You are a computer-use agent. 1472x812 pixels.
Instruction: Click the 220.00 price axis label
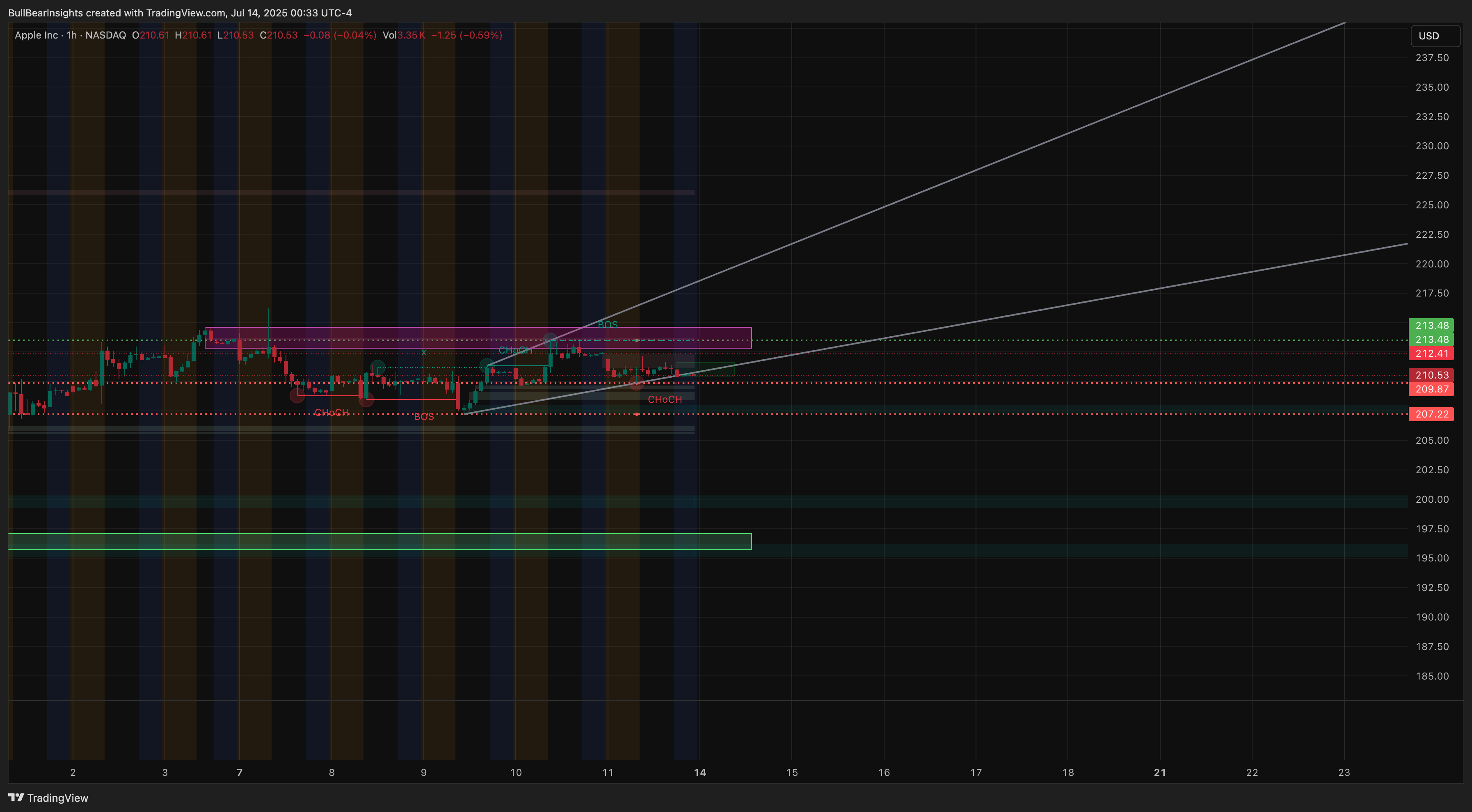click(x=1432, y=264)
